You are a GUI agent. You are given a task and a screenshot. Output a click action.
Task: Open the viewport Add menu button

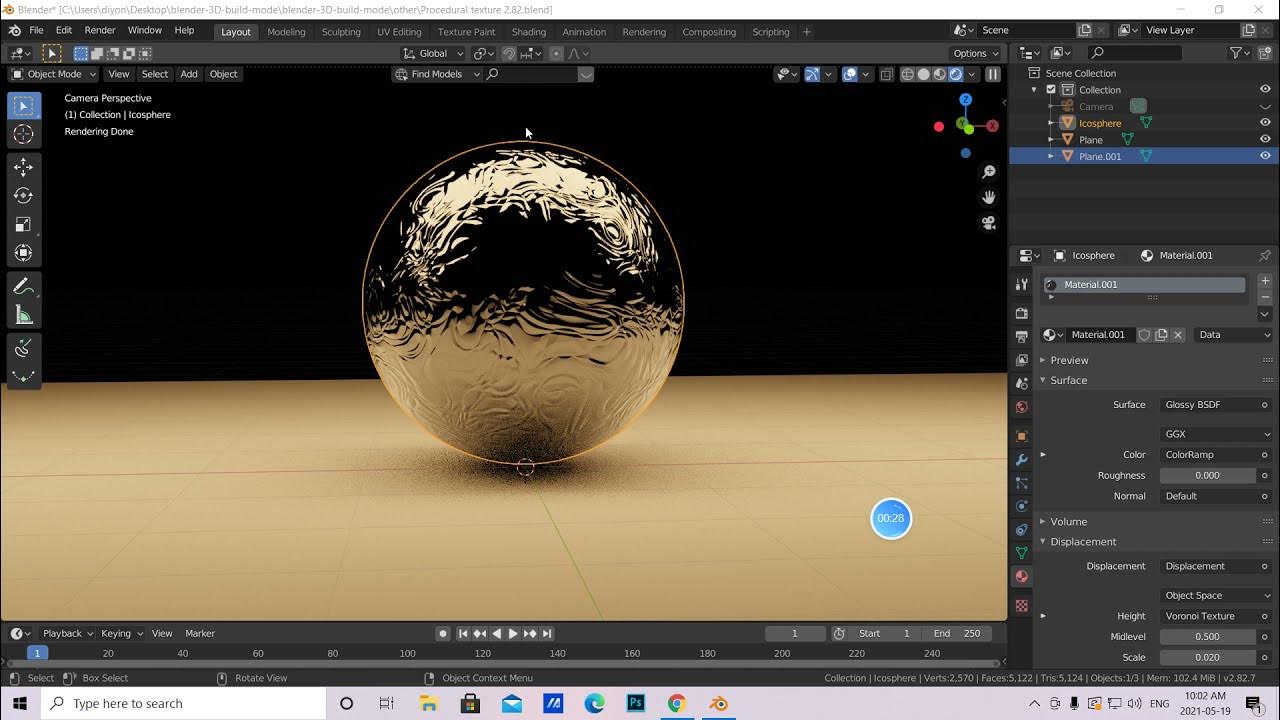pyautogui.click(x=189, y=74)
